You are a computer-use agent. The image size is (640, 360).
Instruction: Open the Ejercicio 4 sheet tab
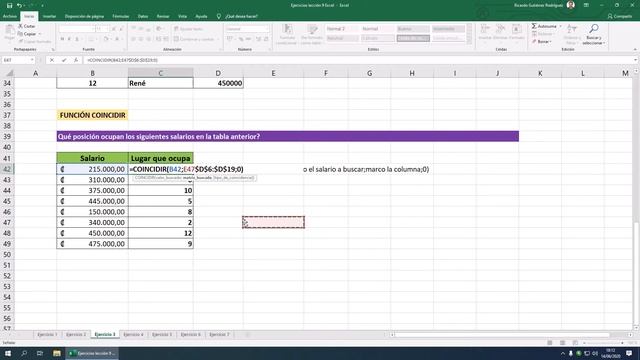click(x=133, y=334)
